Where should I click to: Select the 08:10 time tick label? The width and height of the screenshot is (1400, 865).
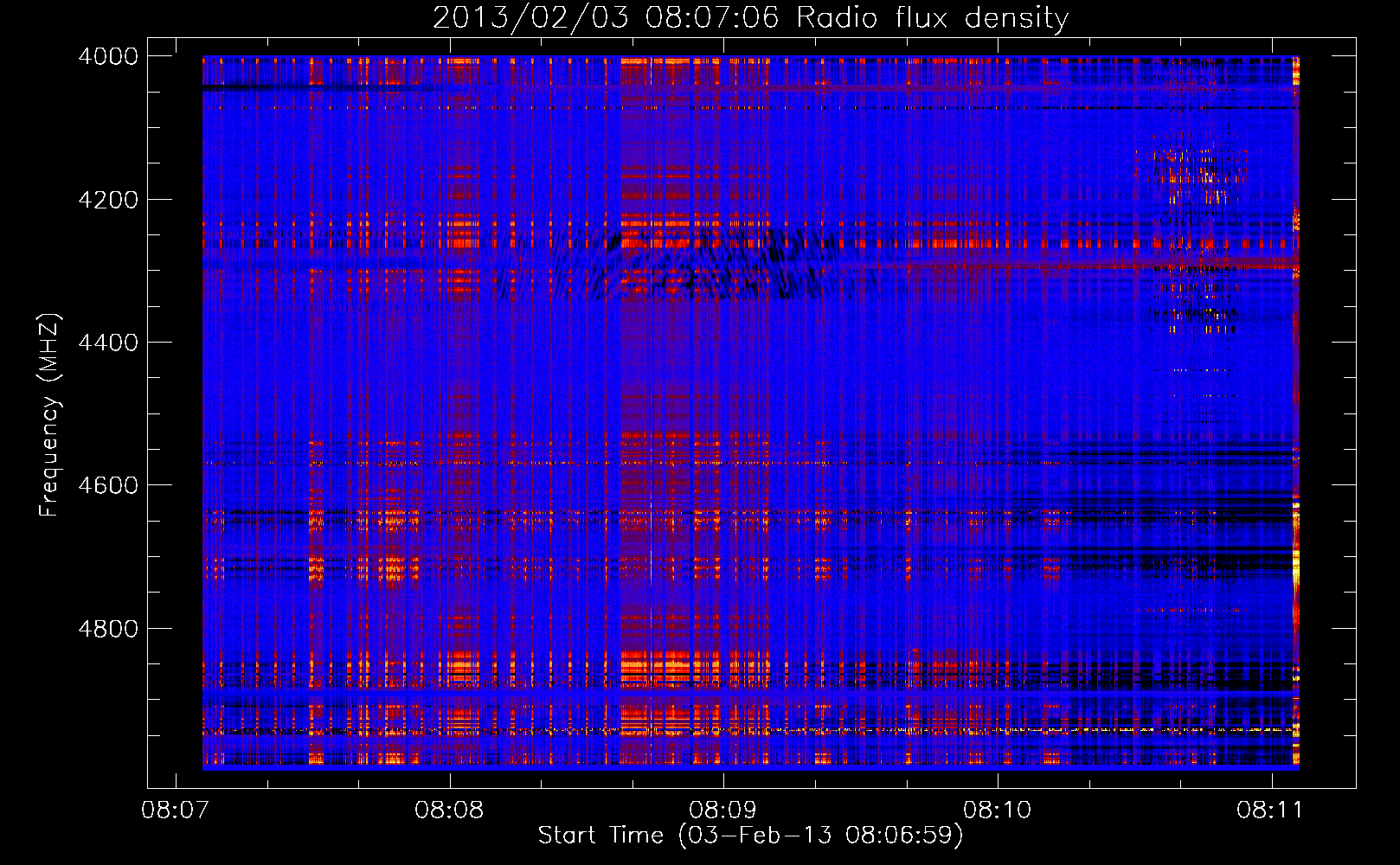[x=998, y=810]
